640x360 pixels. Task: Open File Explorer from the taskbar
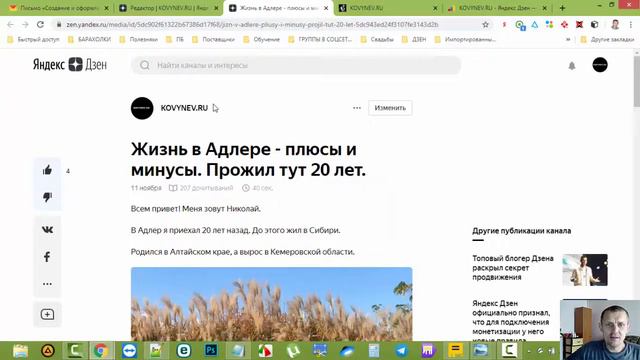click(x=20, y=351)
